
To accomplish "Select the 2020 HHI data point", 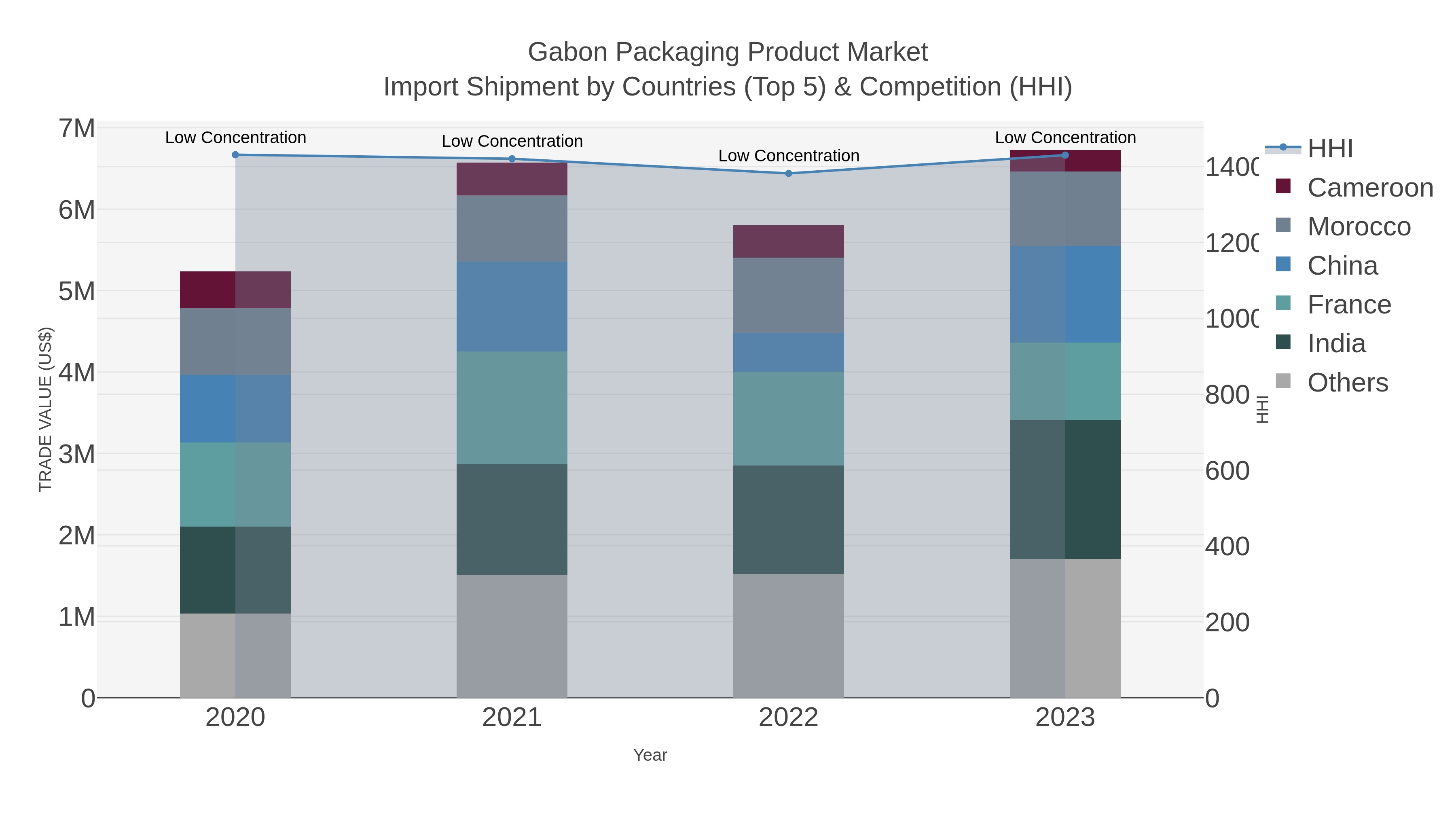I will pyautogui.click(x=236, y=155).
